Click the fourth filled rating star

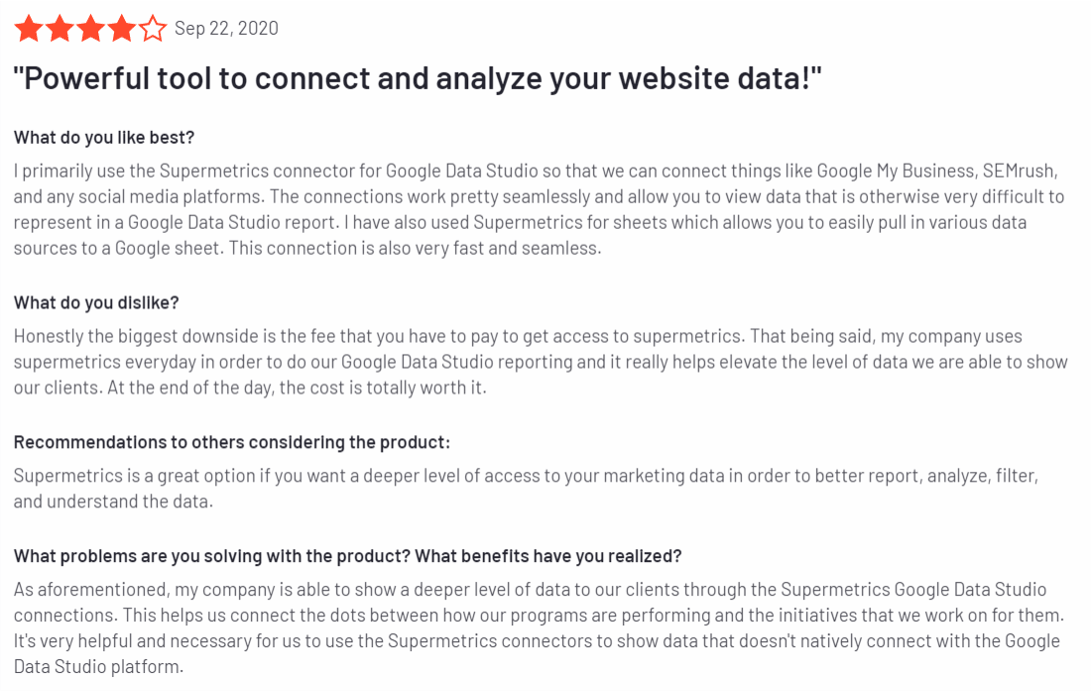point(121,29)
